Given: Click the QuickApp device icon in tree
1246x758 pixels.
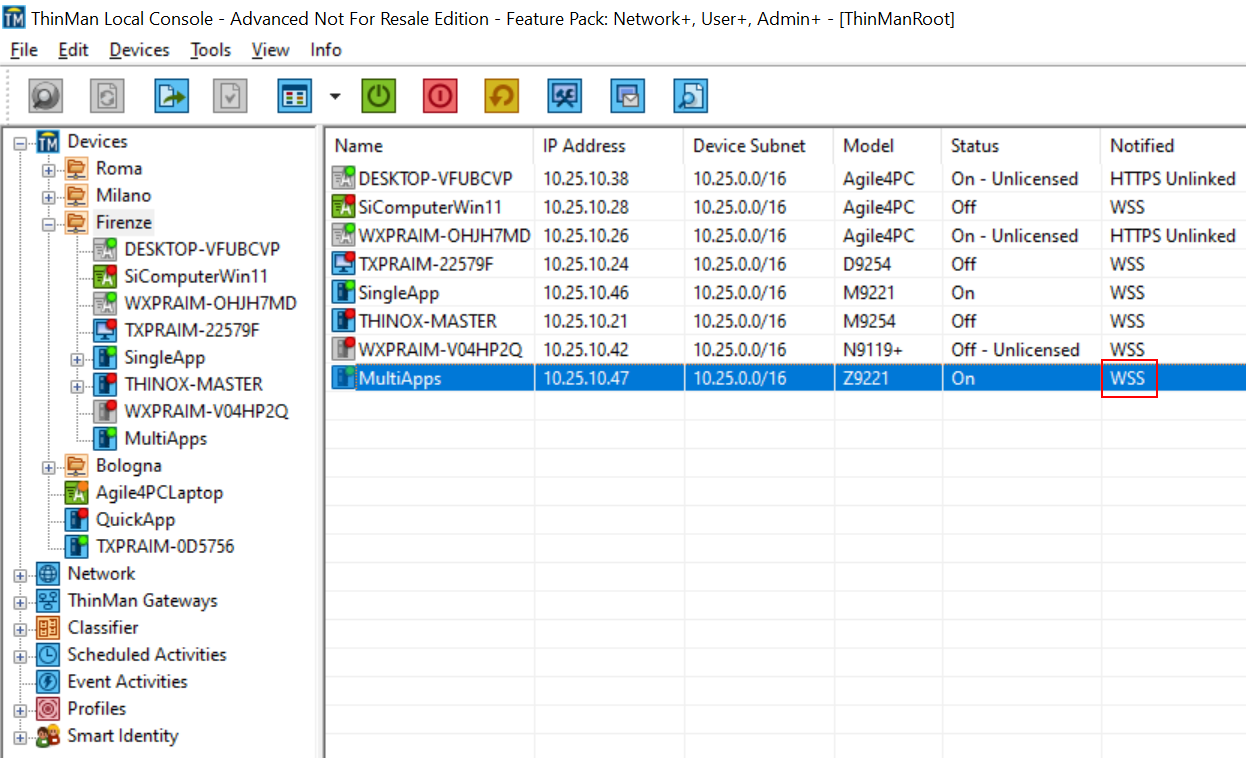Looking at the screenshot, I should click(76, 519).
